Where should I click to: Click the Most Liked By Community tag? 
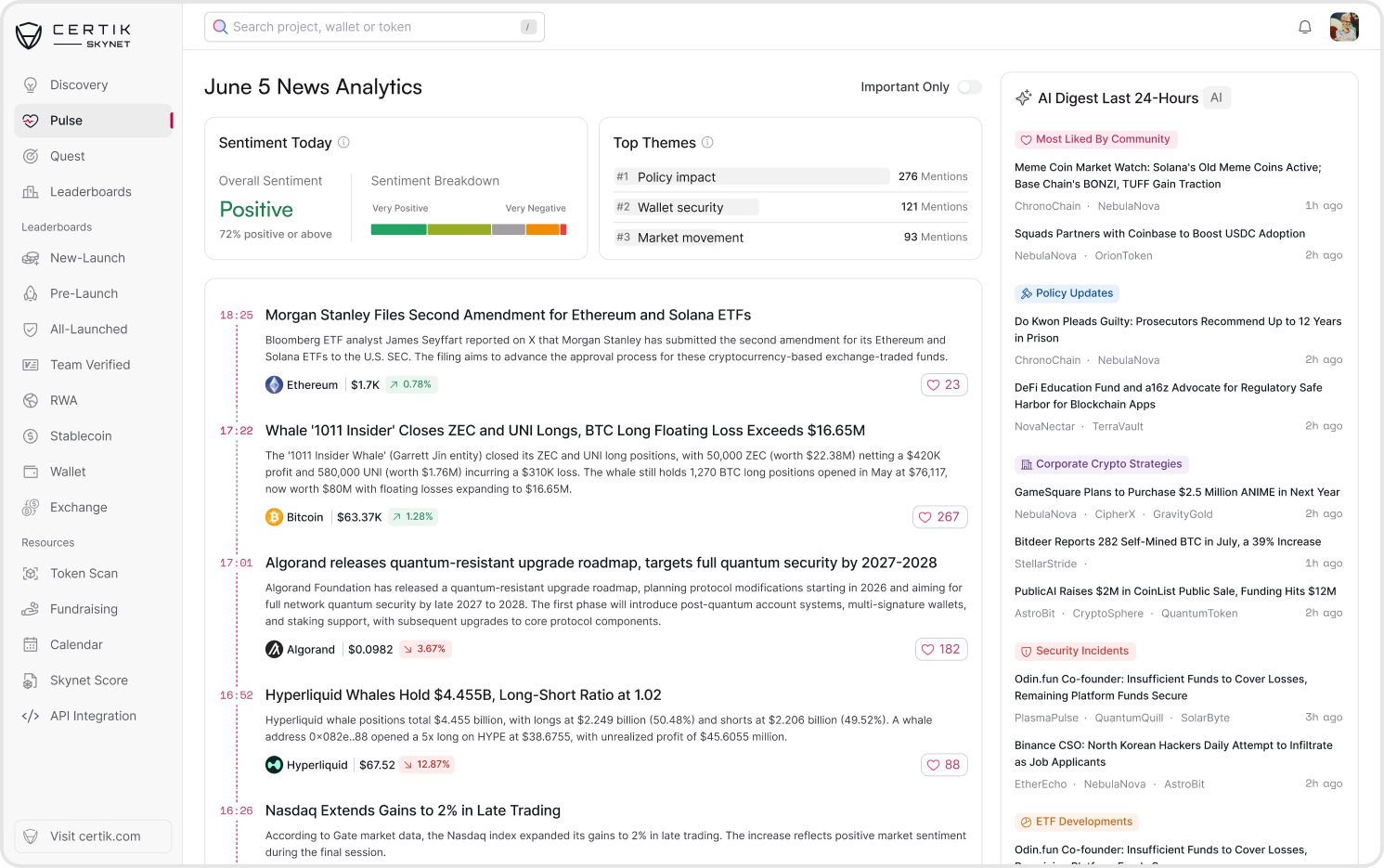coord(1095,139)
